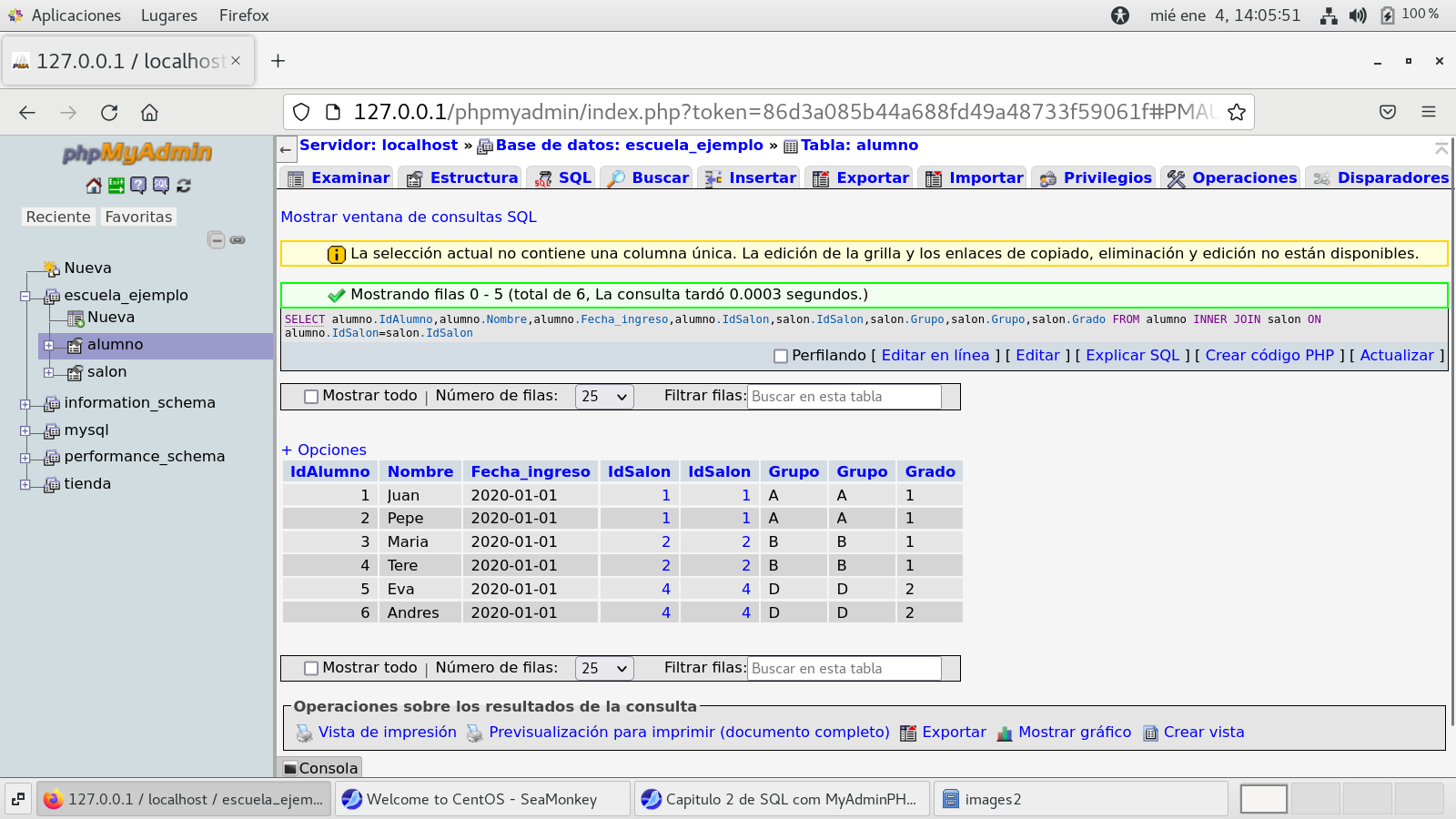Click the reload navigation panel icon
This screenshot has width=1456, height=819.
coord(184,186)
